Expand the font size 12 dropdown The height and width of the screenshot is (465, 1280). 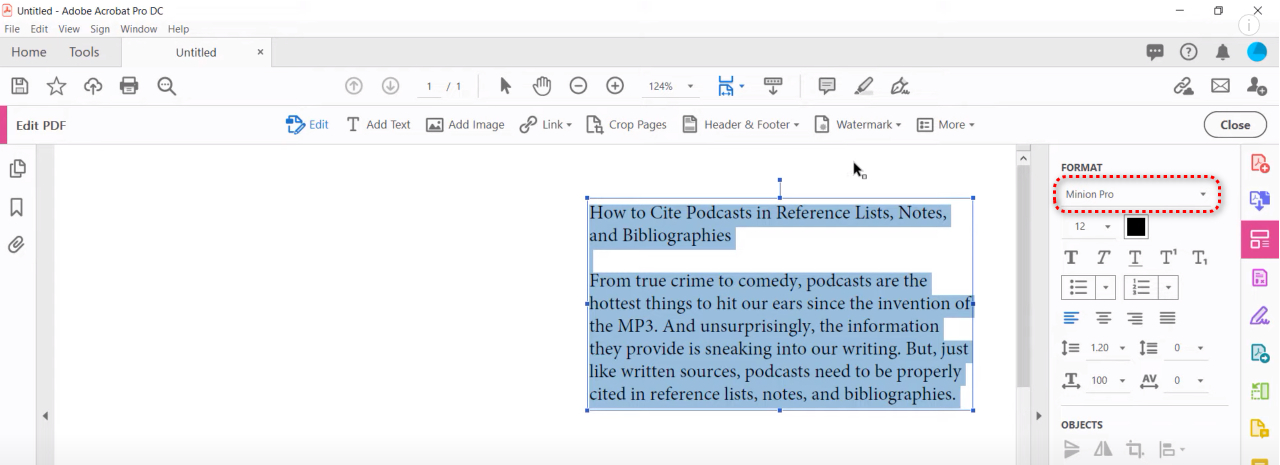point(1107,227)
